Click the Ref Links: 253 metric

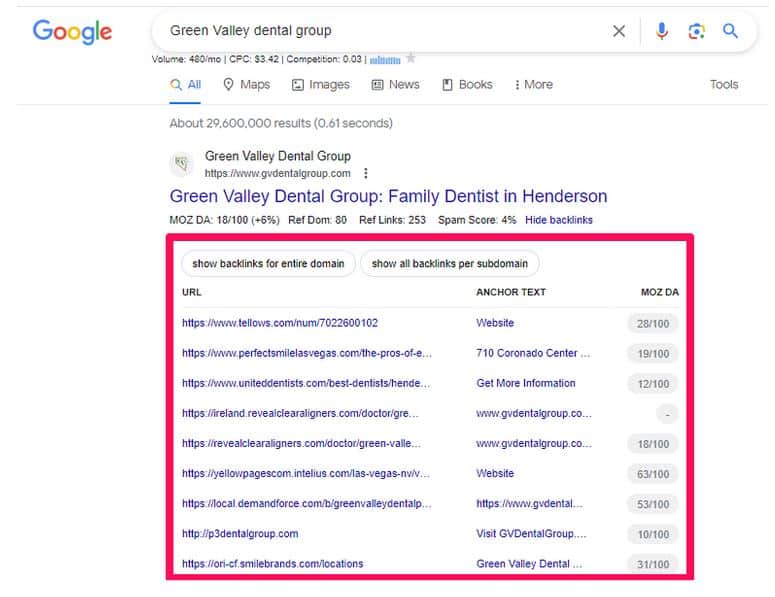pyautogui.click(x=392, y=220)
